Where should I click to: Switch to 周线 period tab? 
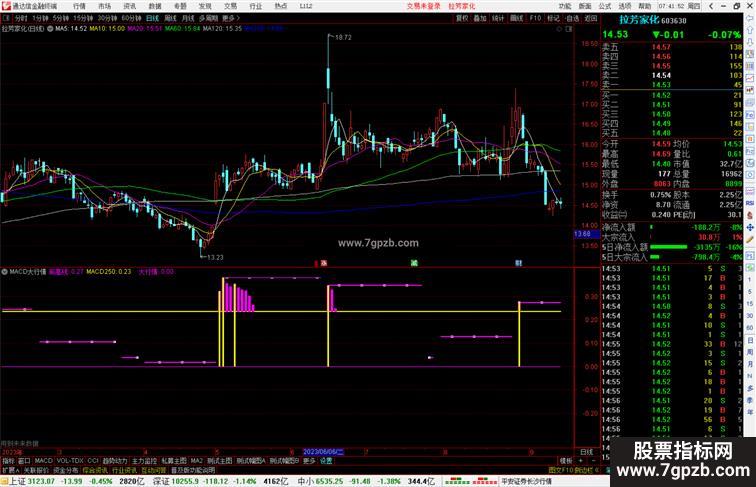(170, 18)
